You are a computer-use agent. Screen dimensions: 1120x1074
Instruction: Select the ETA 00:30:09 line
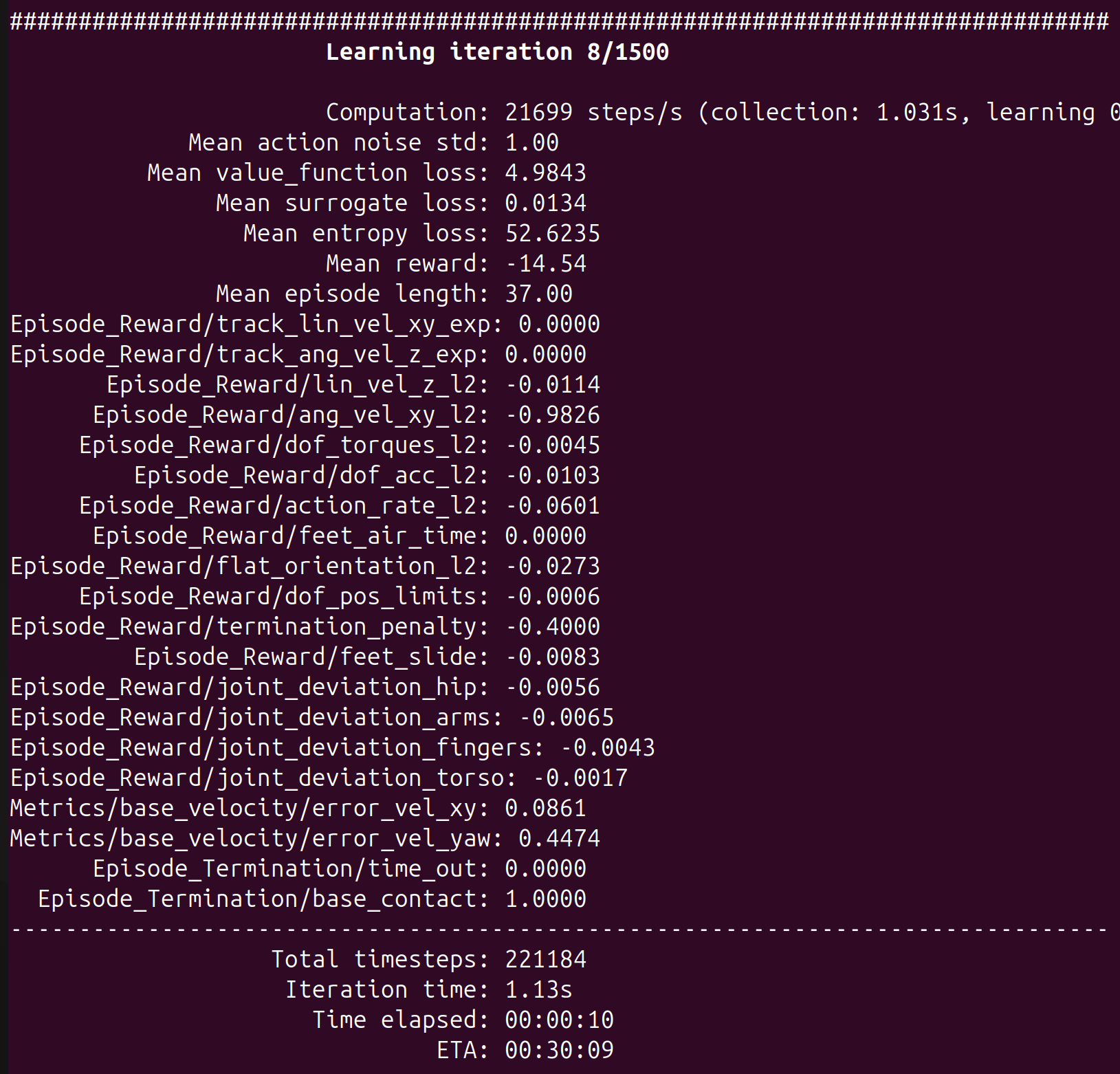[x=528, y=1050]
